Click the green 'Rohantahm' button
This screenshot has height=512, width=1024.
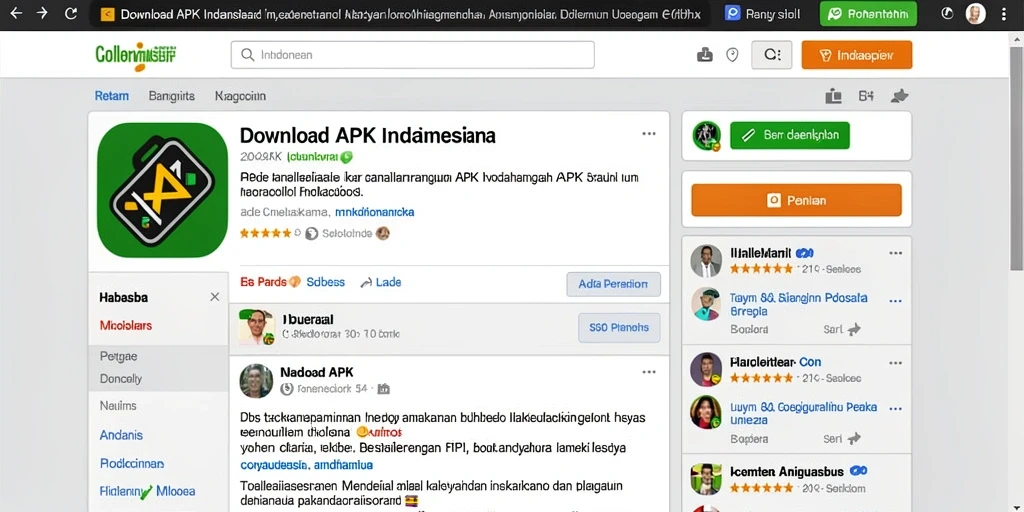[x=868, y=14]
